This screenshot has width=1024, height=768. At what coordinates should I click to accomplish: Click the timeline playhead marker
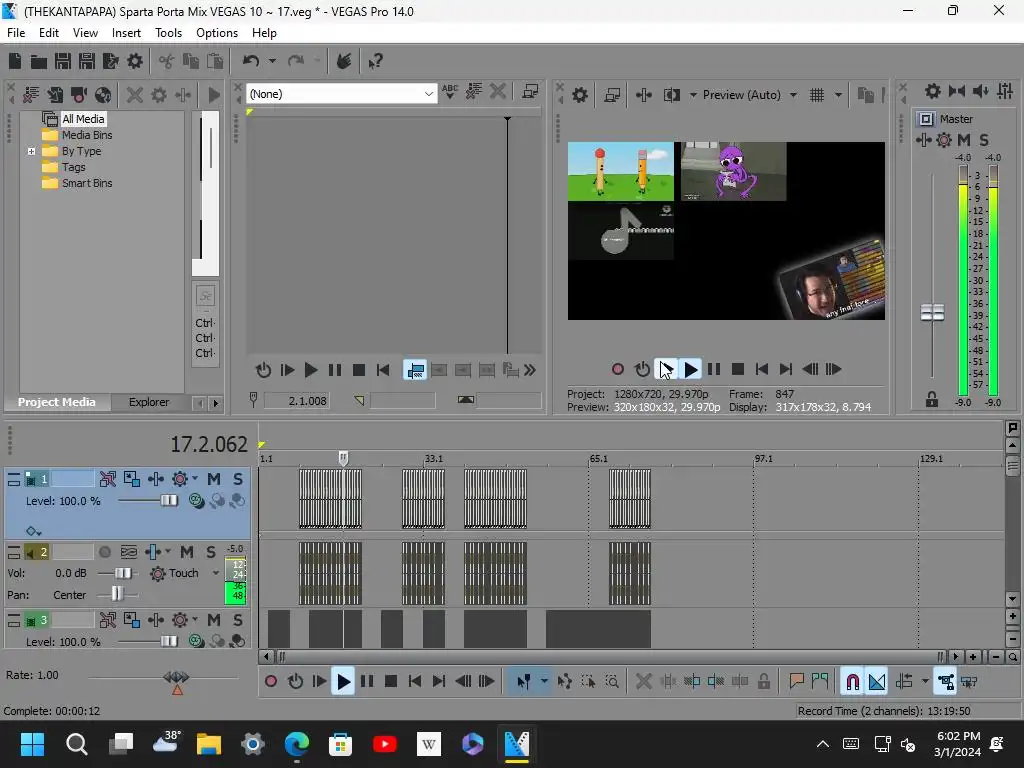(344, 458)
